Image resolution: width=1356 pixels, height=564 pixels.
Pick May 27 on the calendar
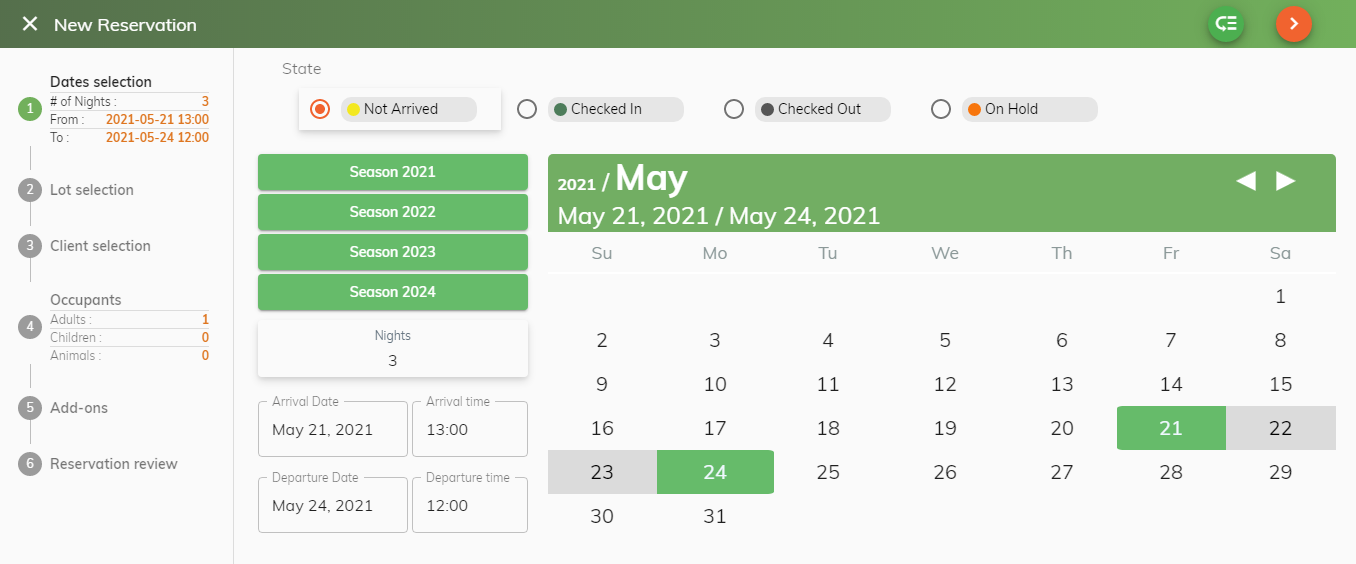[x=1062, y=472]
